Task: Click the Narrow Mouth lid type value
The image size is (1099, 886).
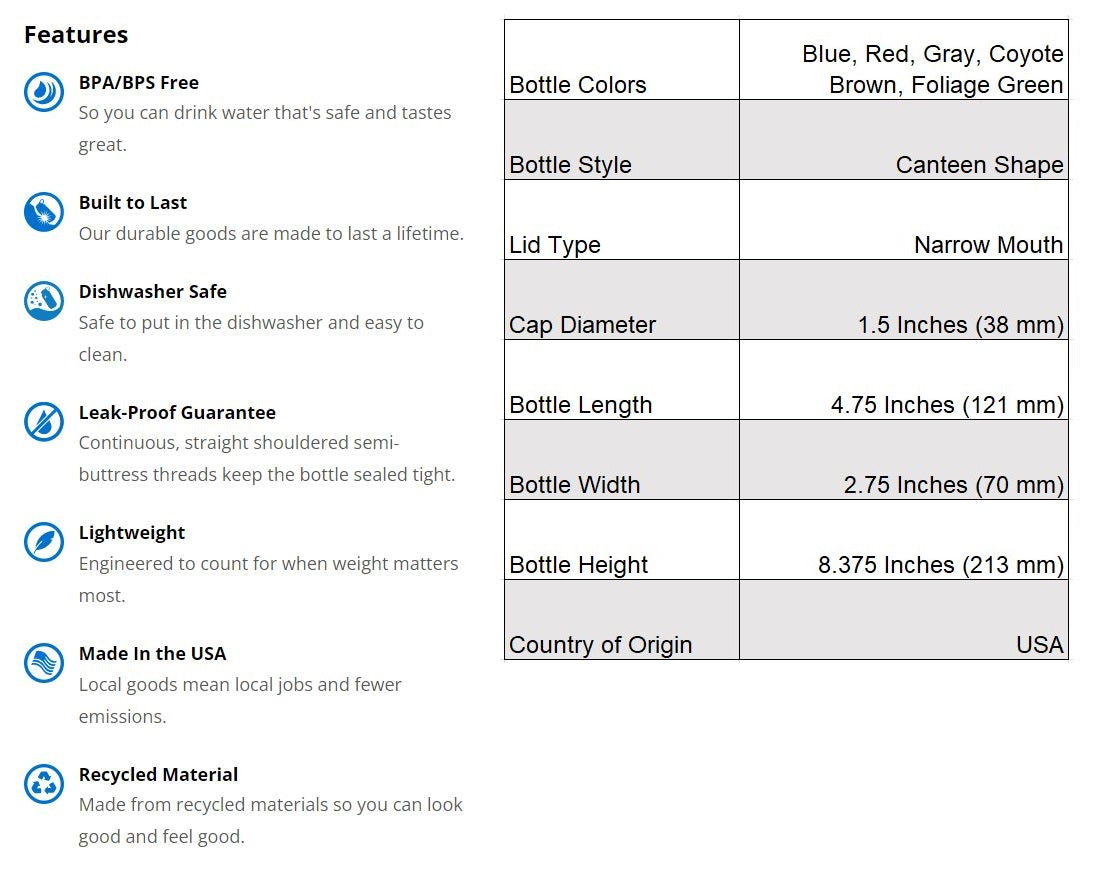Action: (988, 245)
